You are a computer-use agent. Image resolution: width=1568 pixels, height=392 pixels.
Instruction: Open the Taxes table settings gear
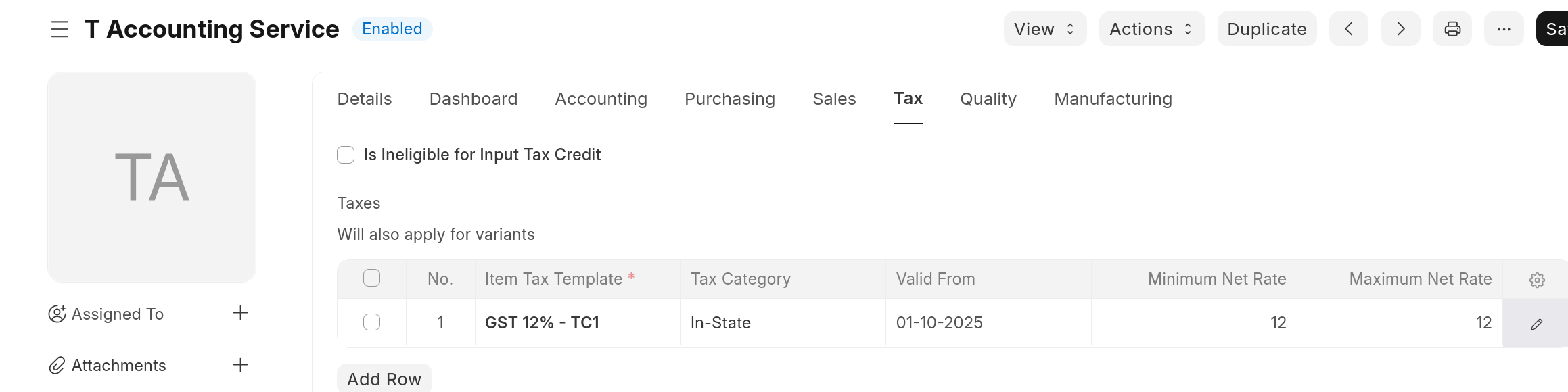1537,280
